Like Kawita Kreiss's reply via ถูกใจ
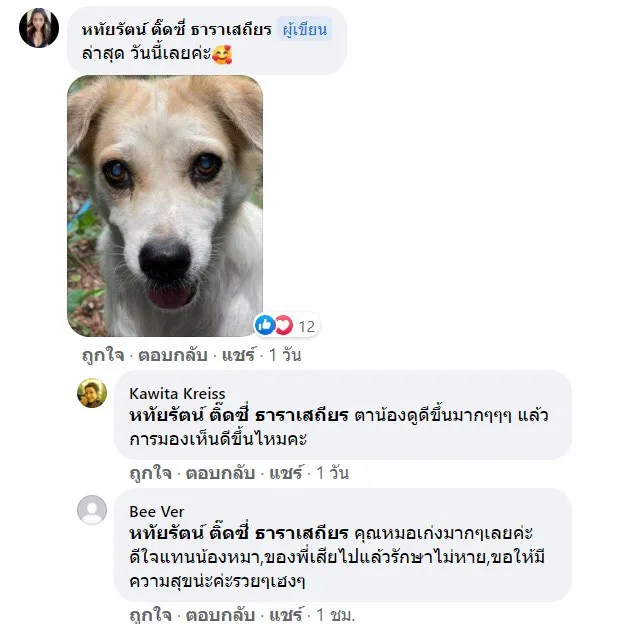This screenshot has width=619, height=624. tap(150, 473)
